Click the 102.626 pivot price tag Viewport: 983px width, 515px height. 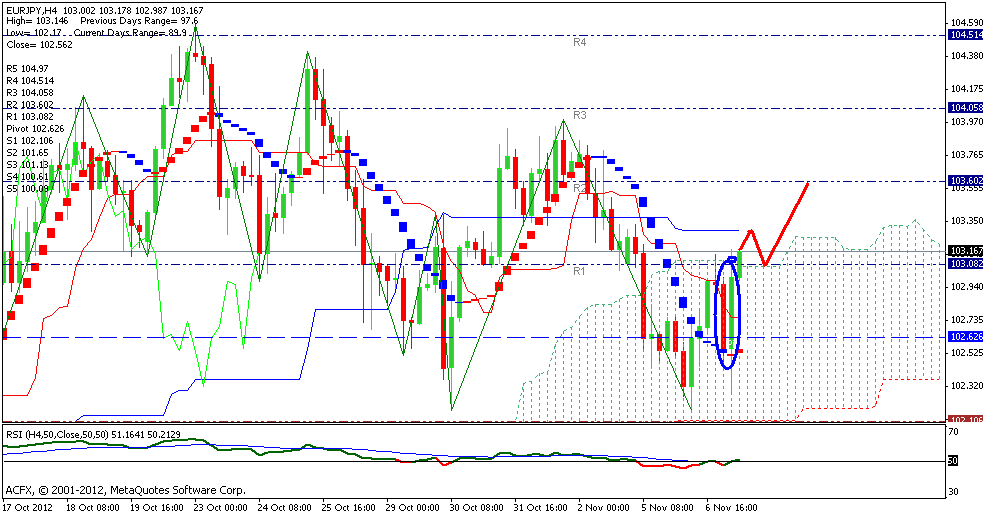pos(963,337)
